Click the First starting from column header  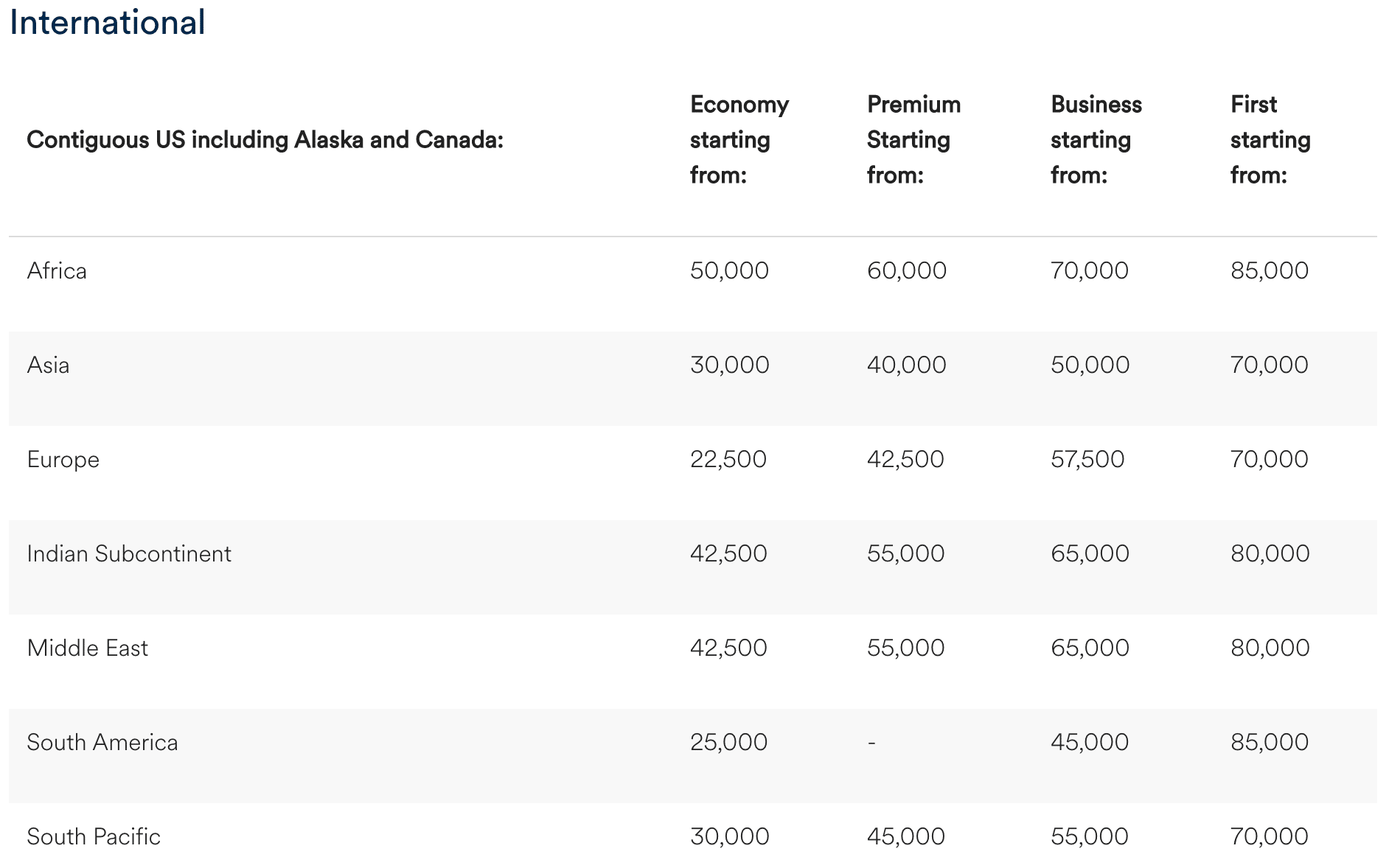point(1270,140)
